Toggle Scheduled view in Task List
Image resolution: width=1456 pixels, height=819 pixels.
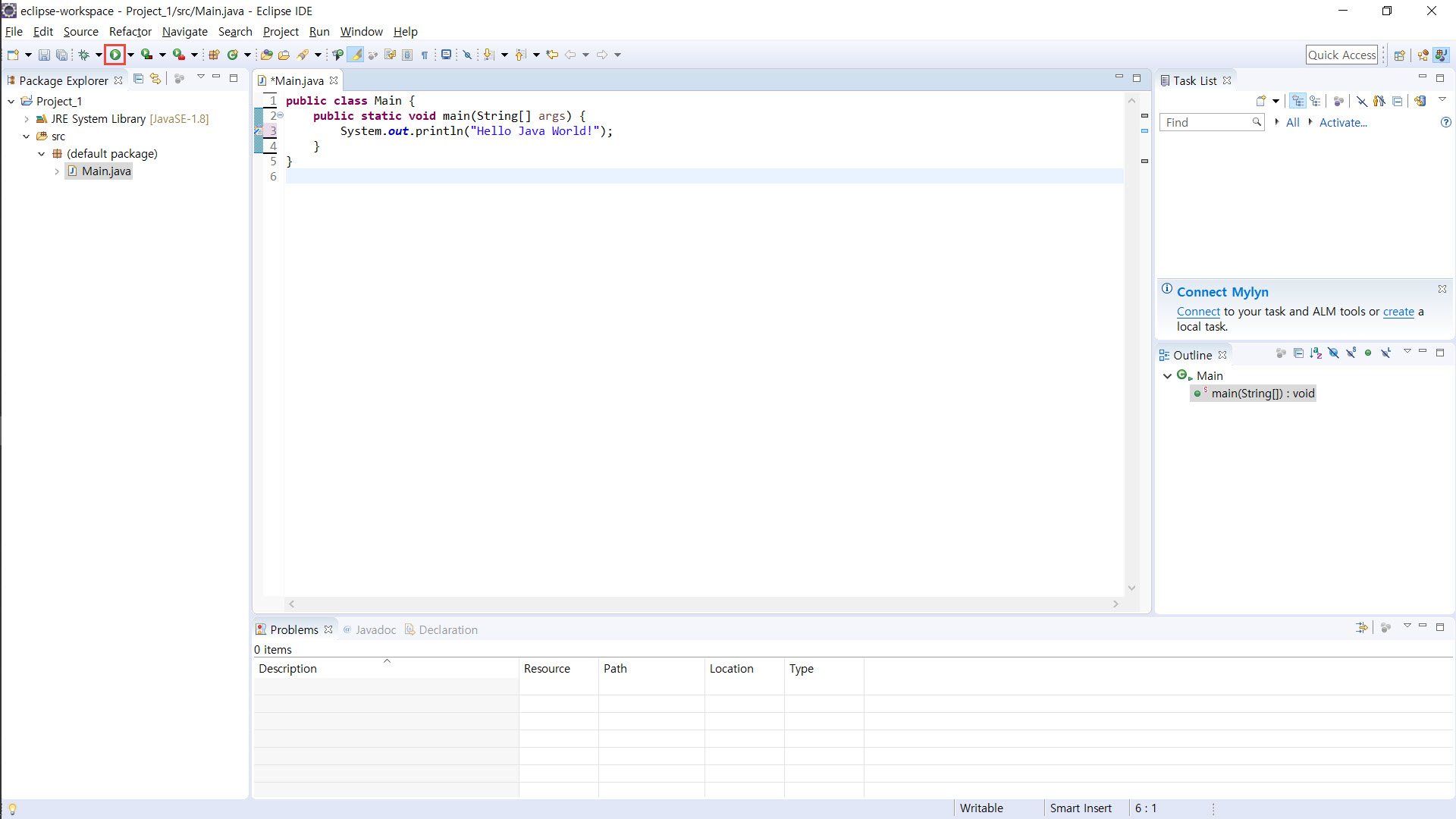[x=1316, y=101]
